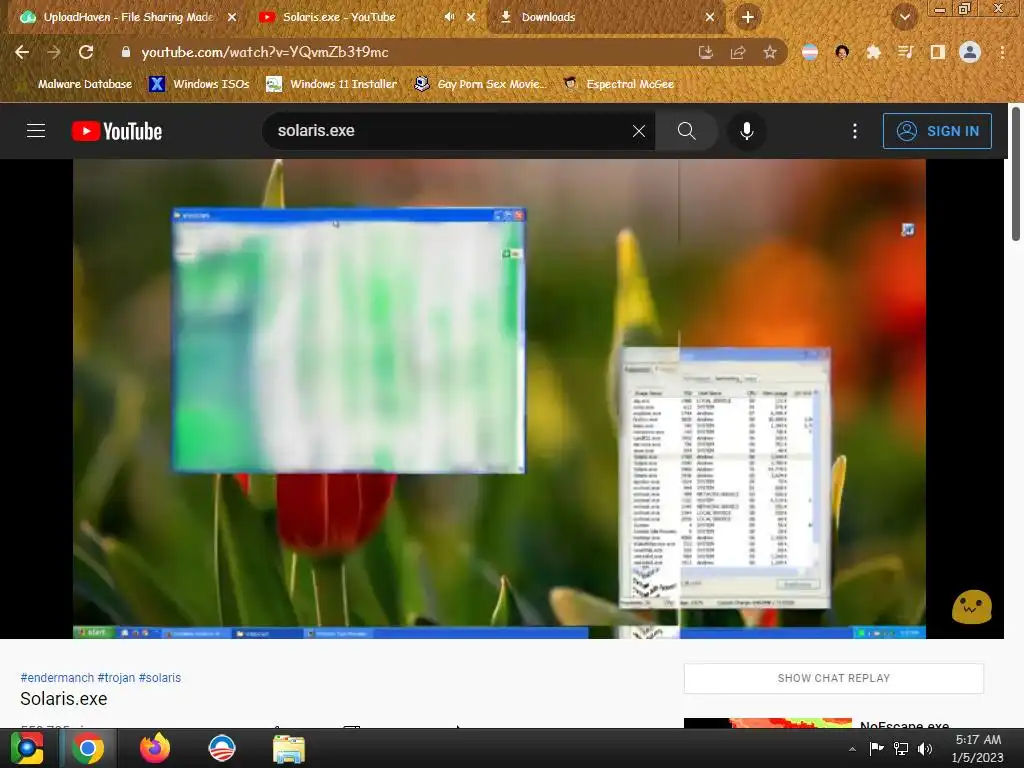Image resolution: width=1024 pixels, height=768 pixels.
Task: Open Espectral McGee bookmark
Action: click(x=618, y=84)
